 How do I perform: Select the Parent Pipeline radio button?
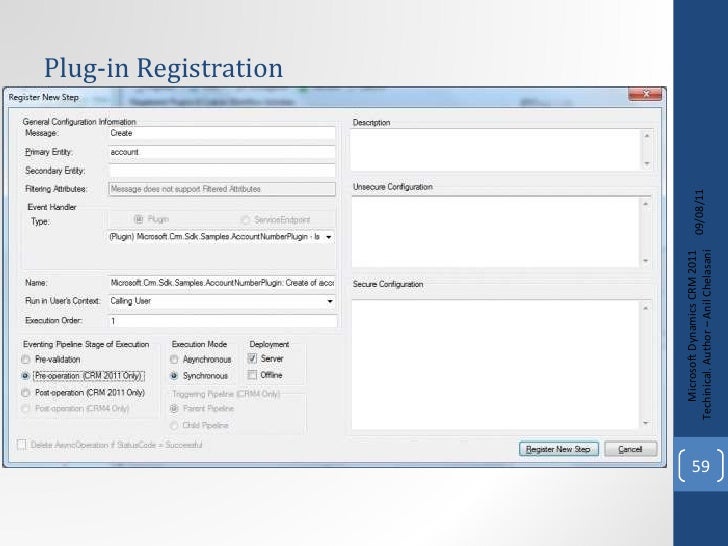pos(174,409)
